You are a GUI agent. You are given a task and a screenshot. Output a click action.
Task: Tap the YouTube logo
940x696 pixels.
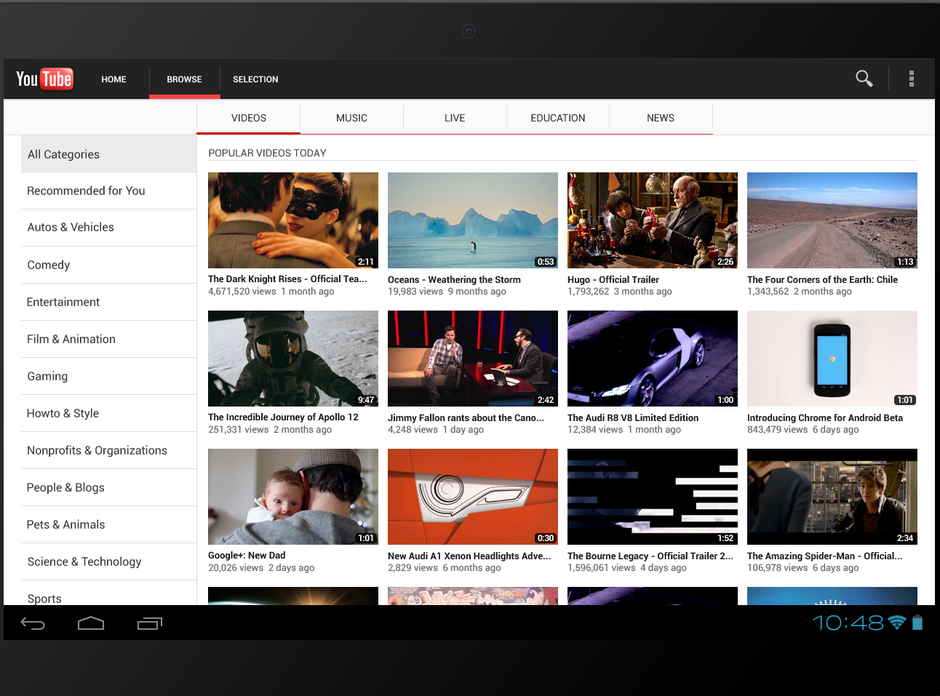[x=45, y=79]
